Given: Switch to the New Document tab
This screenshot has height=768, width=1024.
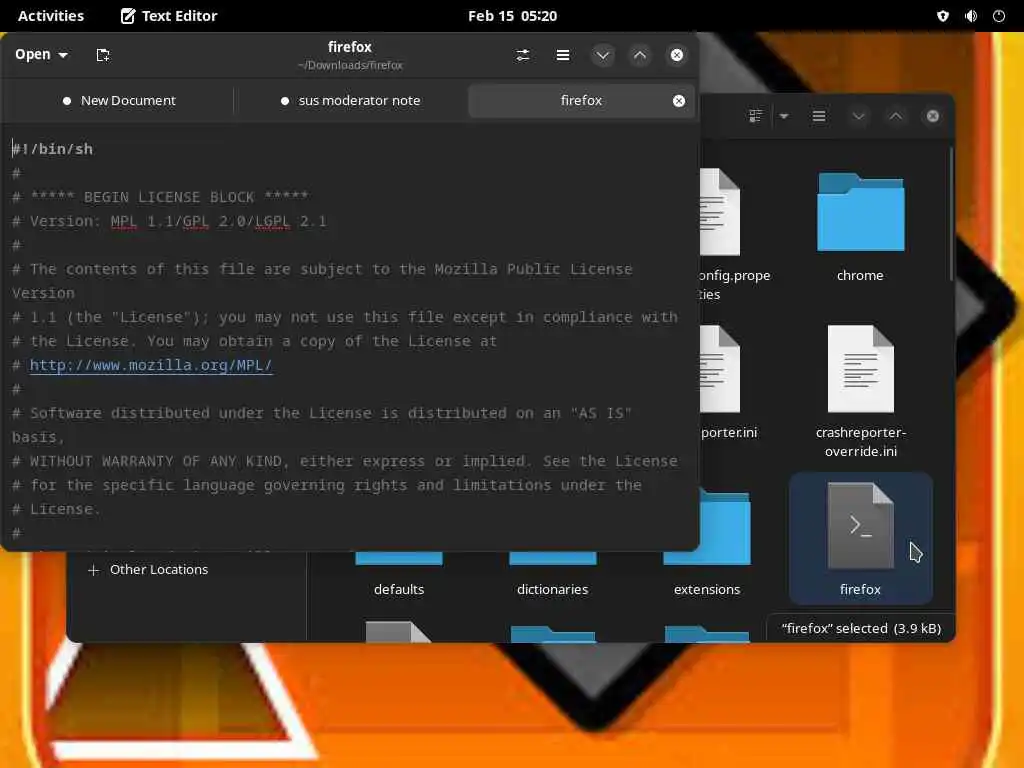Looking at the screenshot, I should tap(120, 101).
